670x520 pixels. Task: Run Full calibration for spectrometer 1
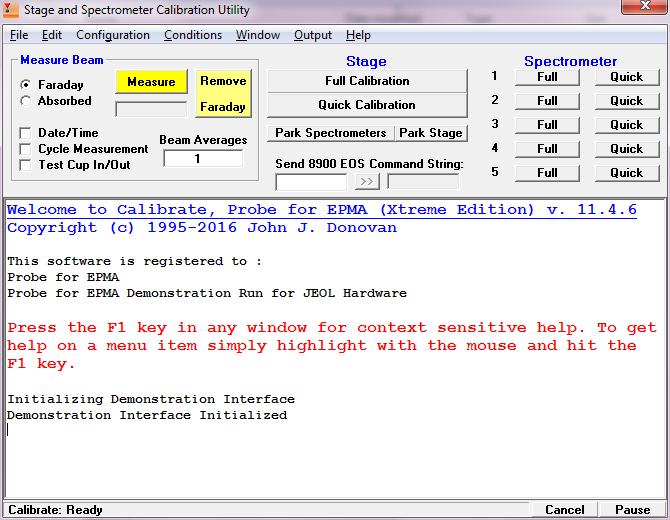pos(547,77)
